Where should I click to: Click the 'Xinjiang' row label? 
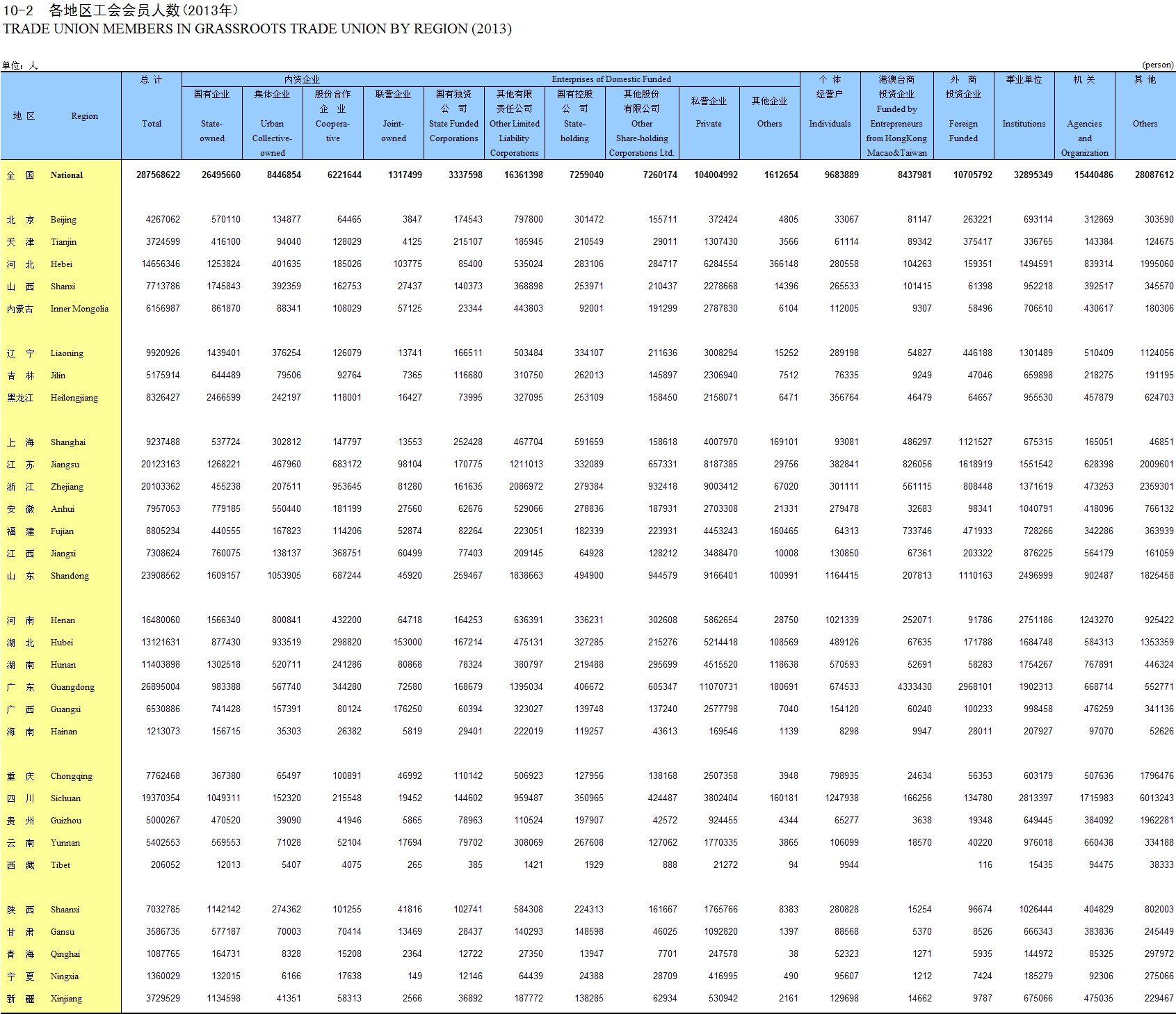66,999
